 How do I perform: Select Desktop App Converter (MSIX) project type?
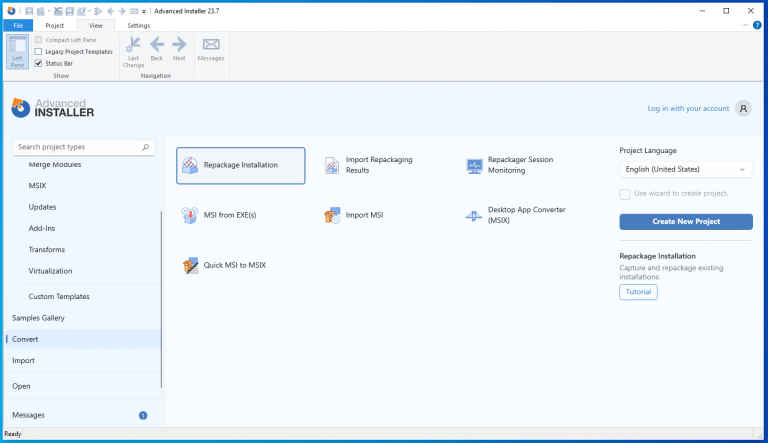(524, 215)
